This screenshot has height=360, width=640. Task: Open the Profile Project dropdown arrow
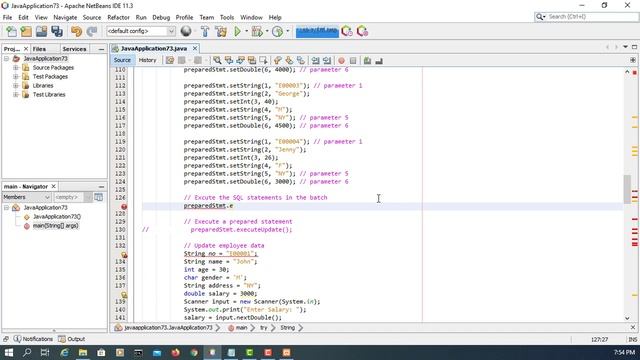point(288,31)
